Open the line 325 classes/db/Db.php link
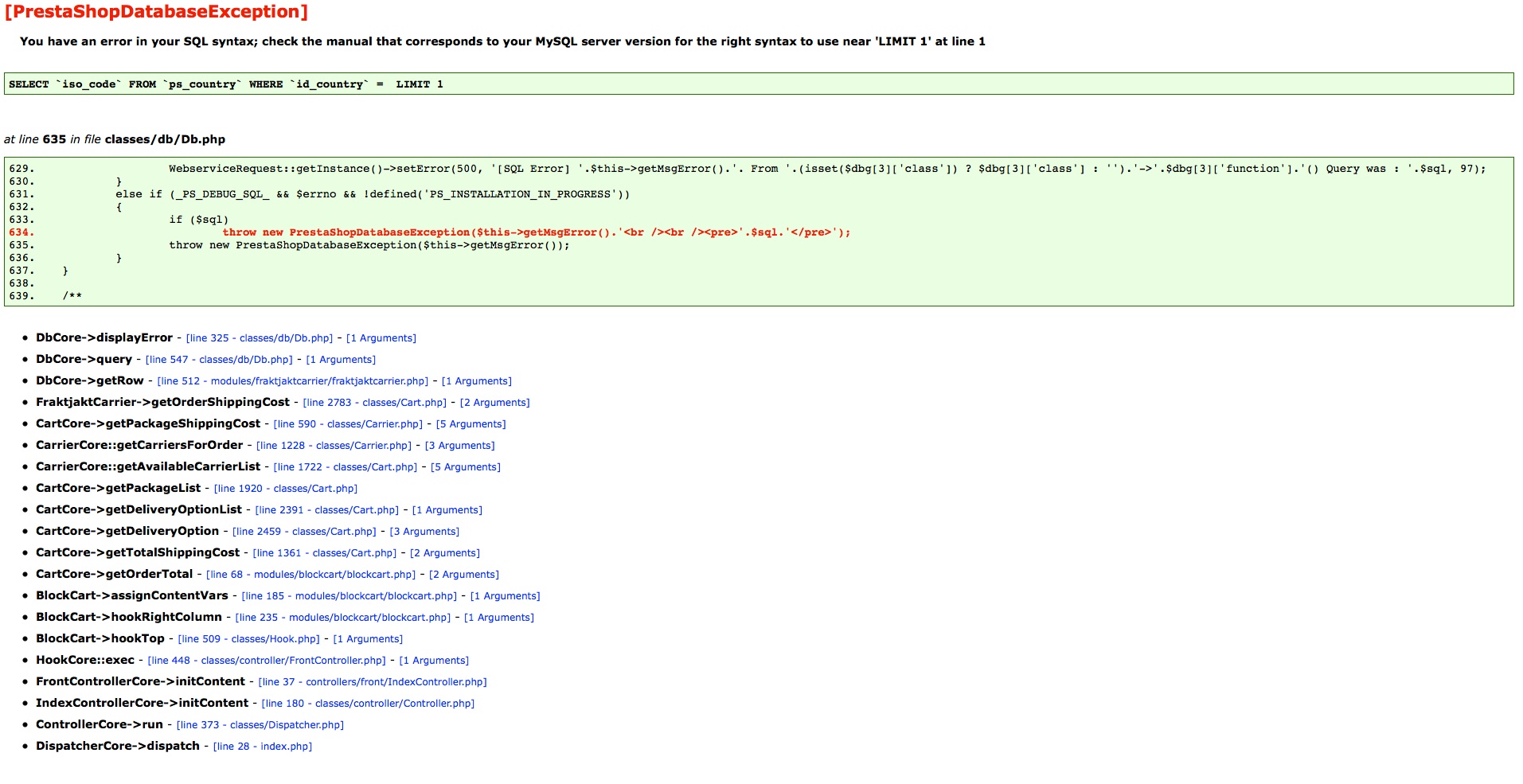The width and height of the screenshot is (1523, 784). pyautogui.click(x=260, y=338)
